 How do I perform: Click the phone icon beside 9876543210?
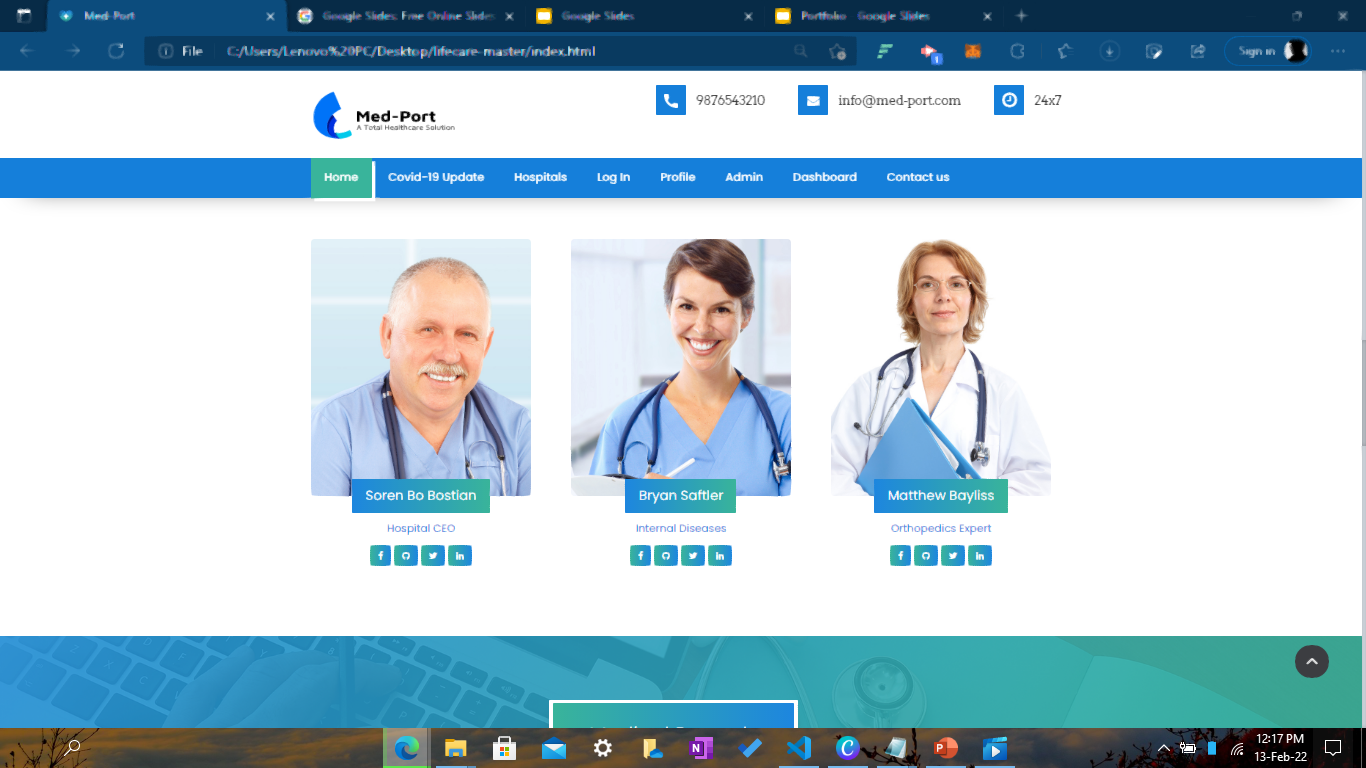pos(670,100)
